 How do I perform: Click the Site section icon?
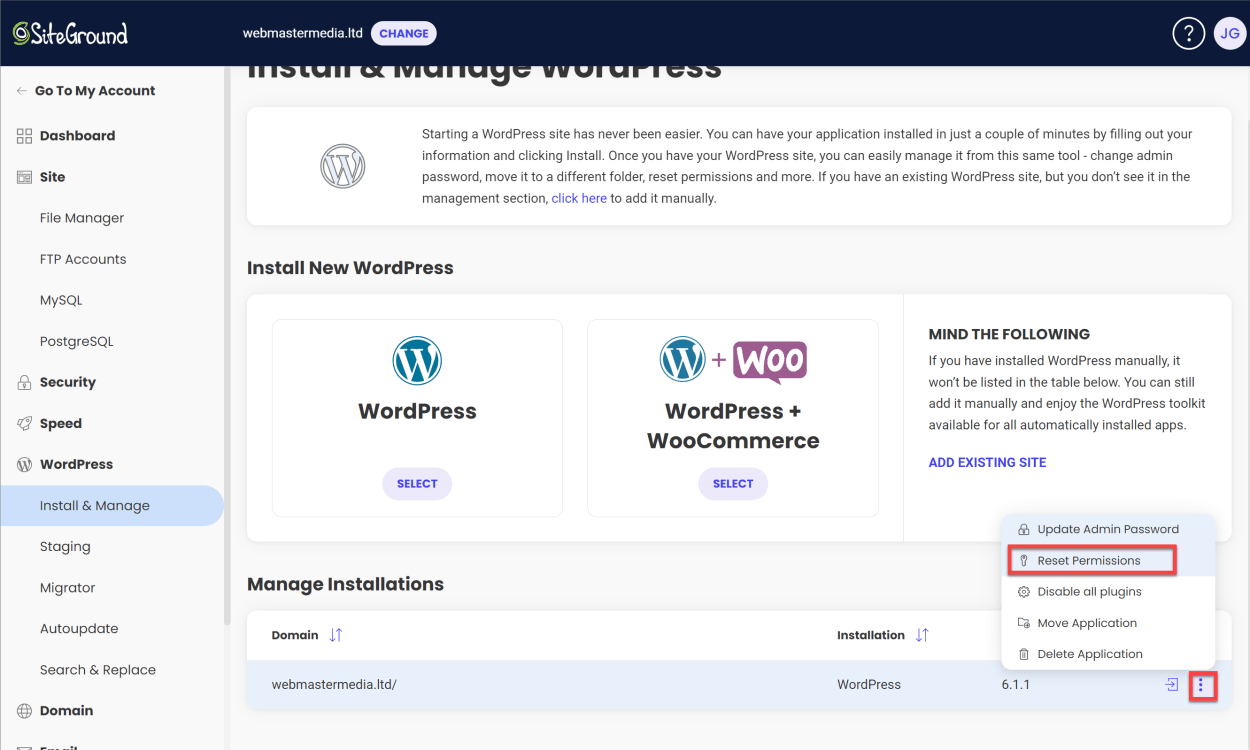click(24, 177)
